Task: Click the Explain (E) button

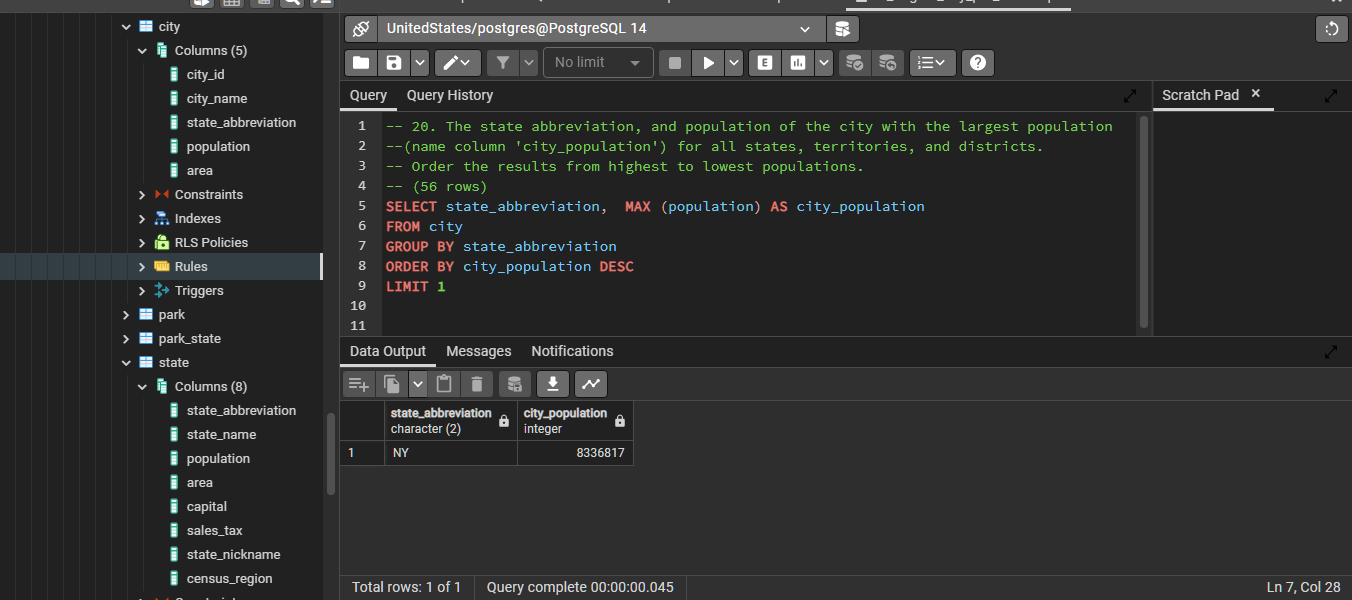Action: coord(765,63)
